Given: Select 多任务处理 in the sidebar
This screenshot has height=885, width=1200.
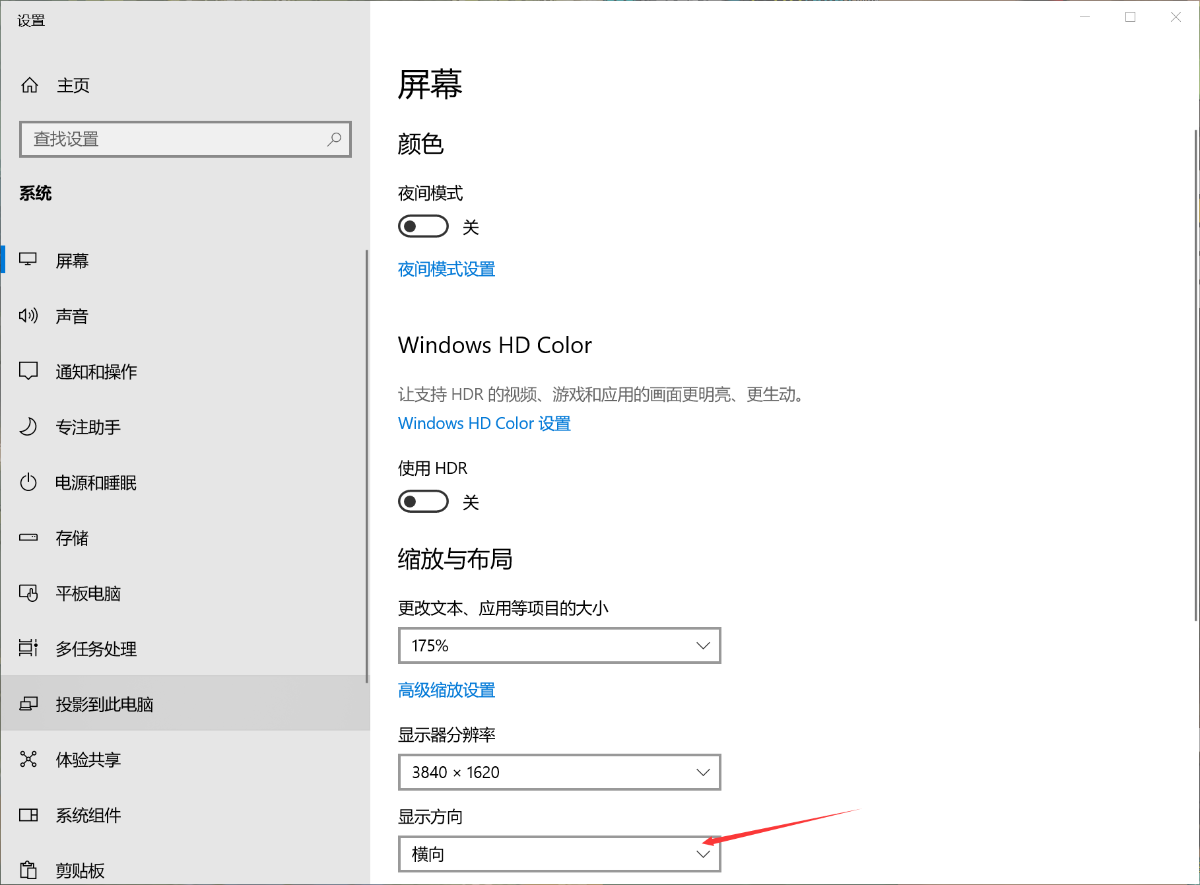Looking at the screenshot, I should coord(185,649).
